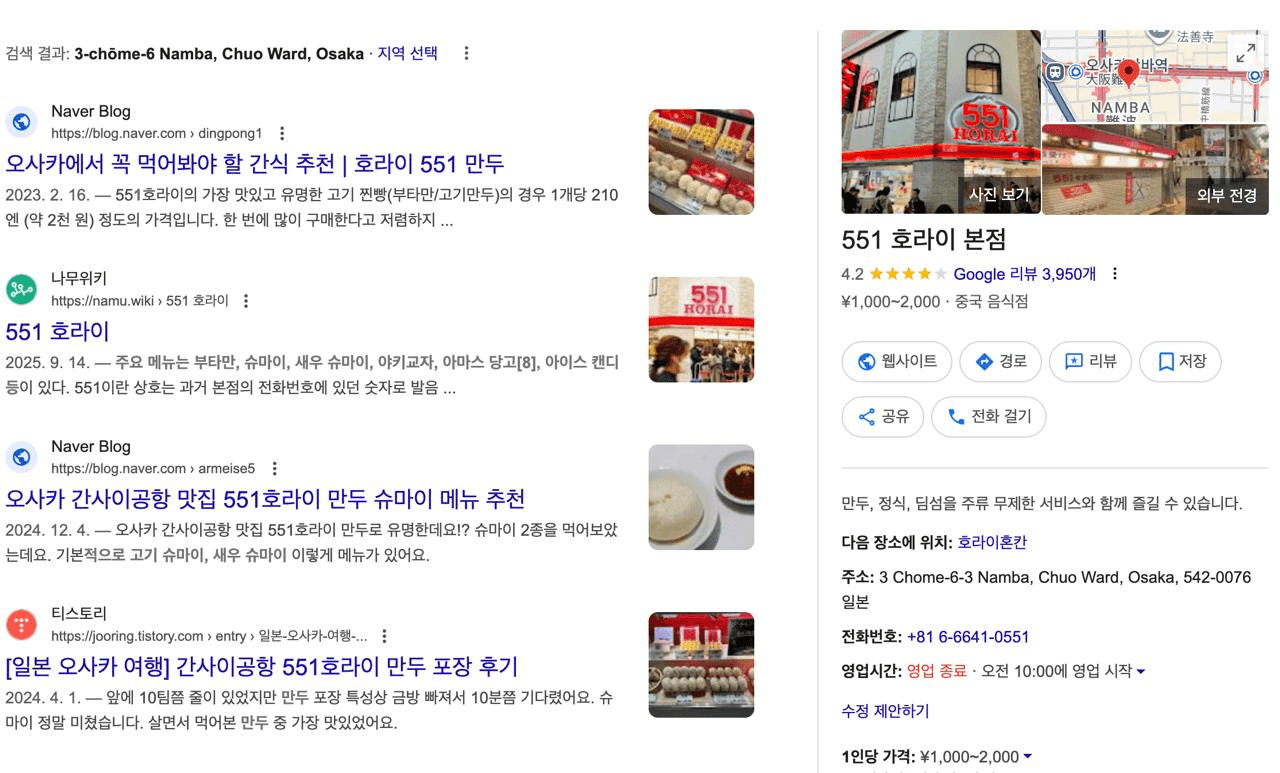This screenshot has height=773, width=1280.
Task: Share the place with 공유 button
Action: point(882,416)
